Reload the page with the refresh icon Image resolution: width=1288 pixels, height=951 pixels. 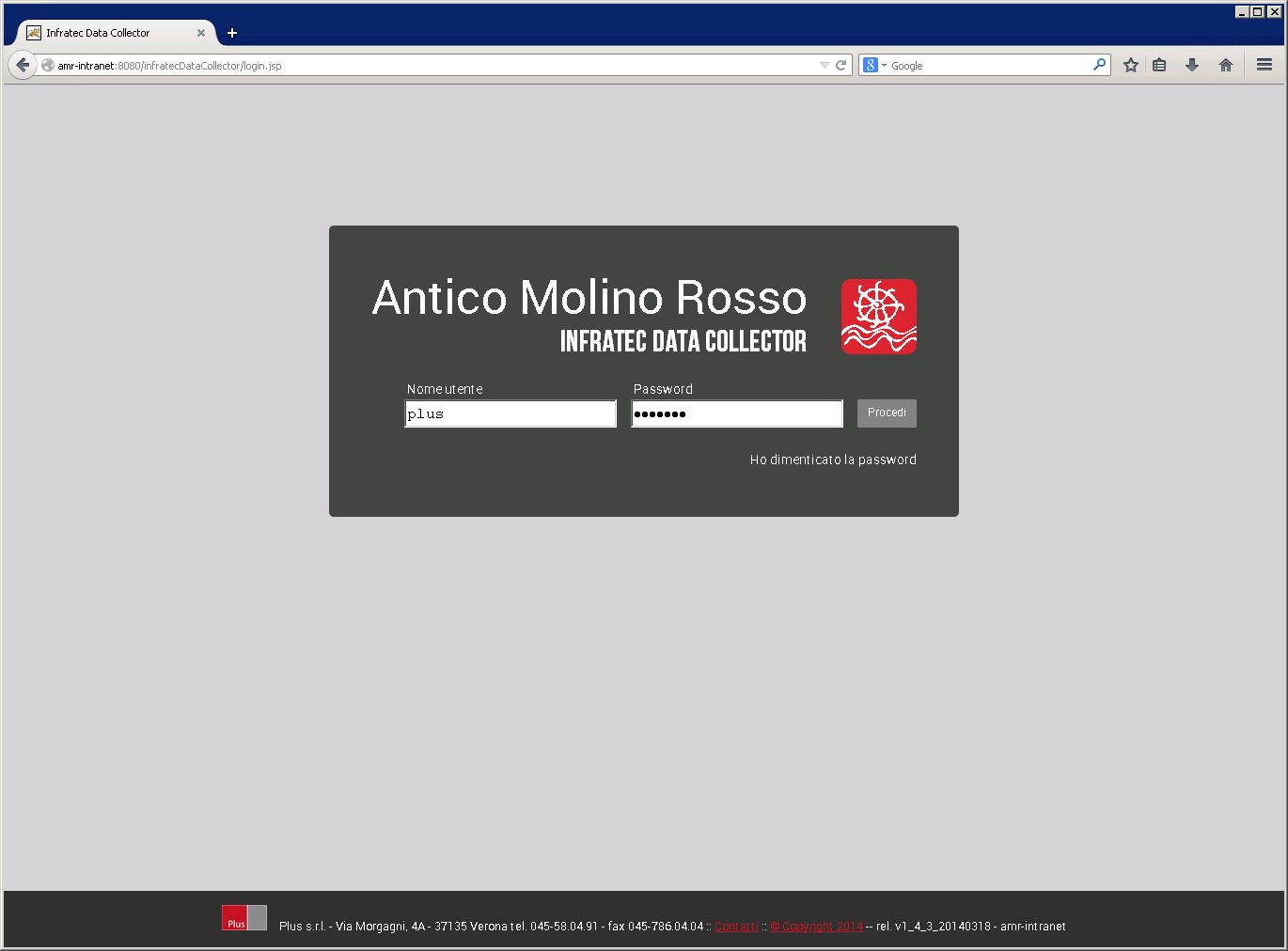pos(841,66)
